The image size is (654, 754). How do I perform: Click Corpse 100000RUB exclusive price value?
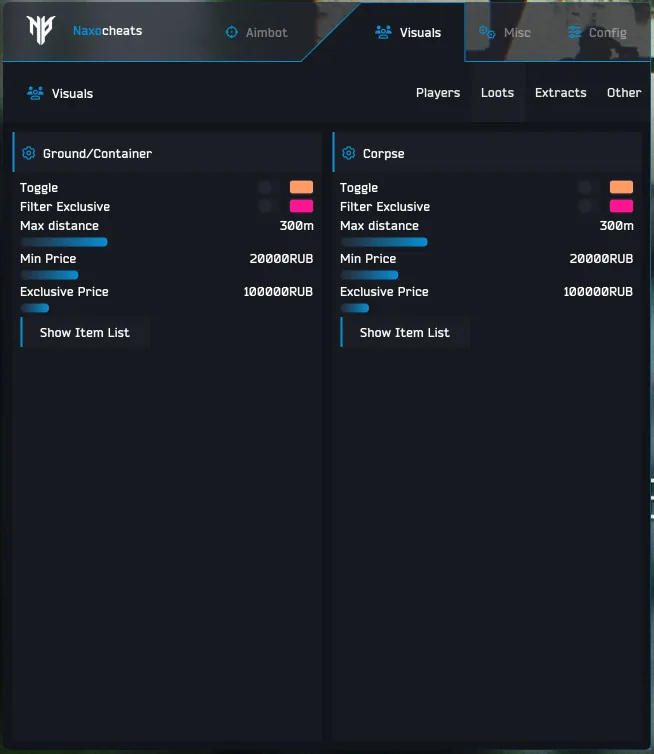click(x=598, y=291)
